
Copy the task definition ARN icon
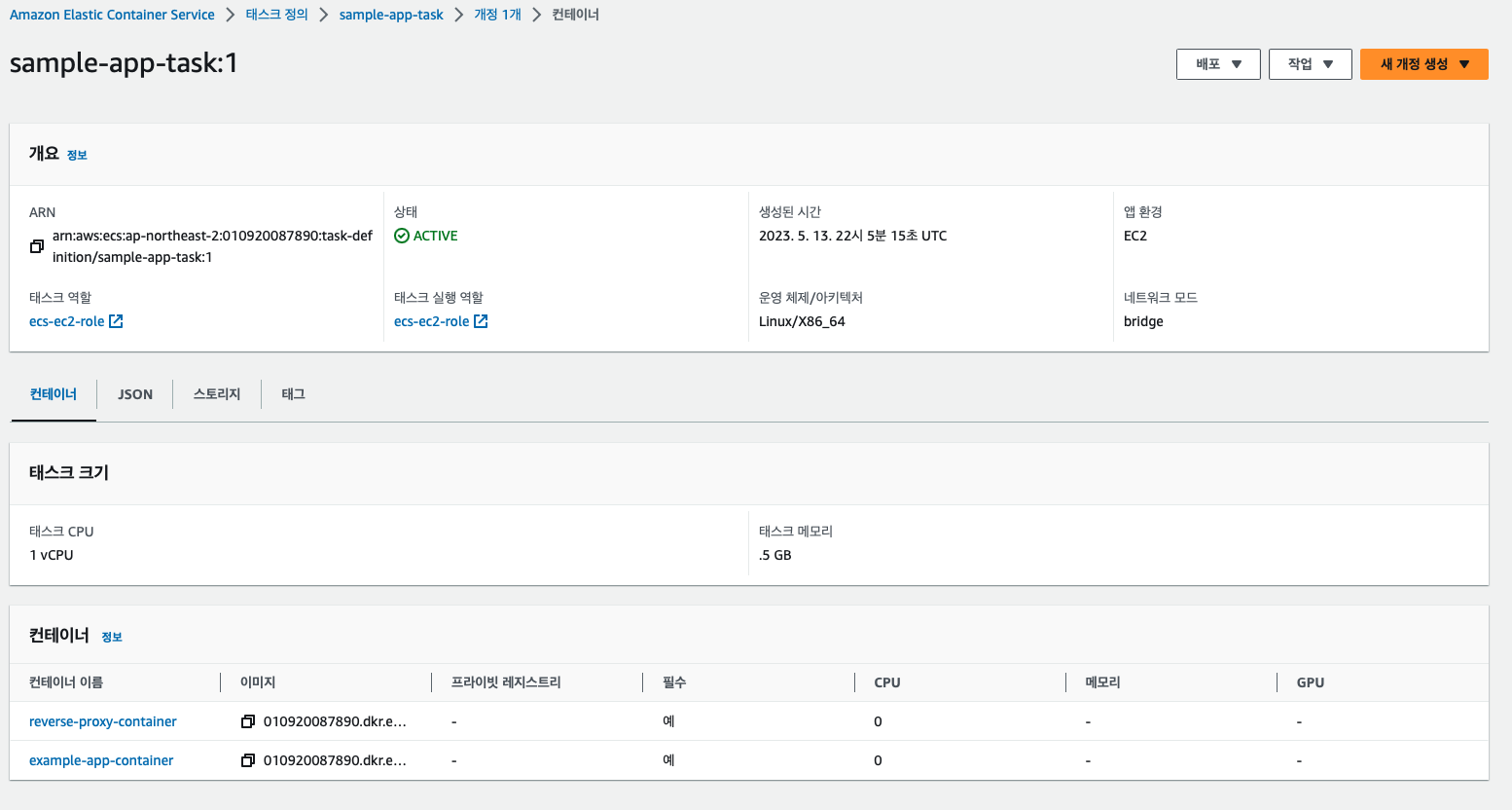click(36, 246)
